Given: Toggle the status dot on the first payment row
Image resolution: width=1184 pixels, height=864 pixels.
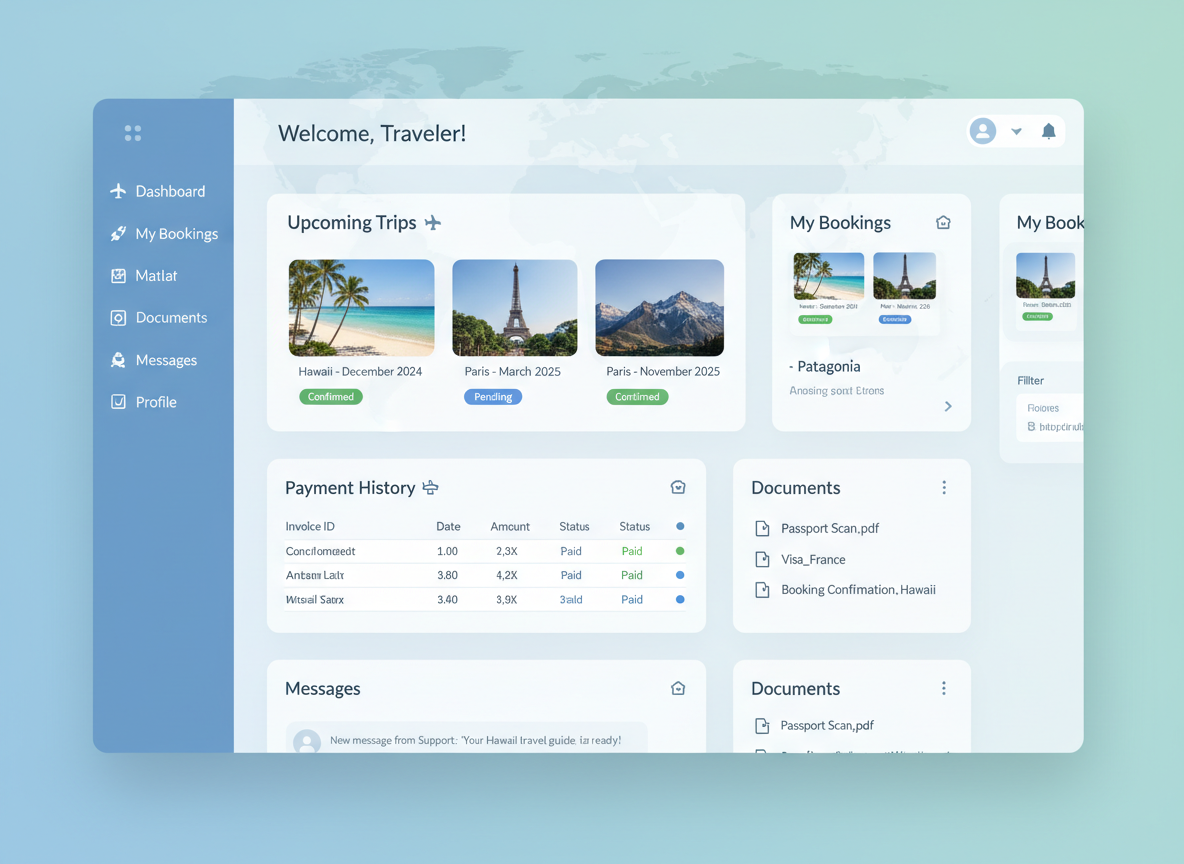Looking at the screenshot, I should tap(680, 550).
